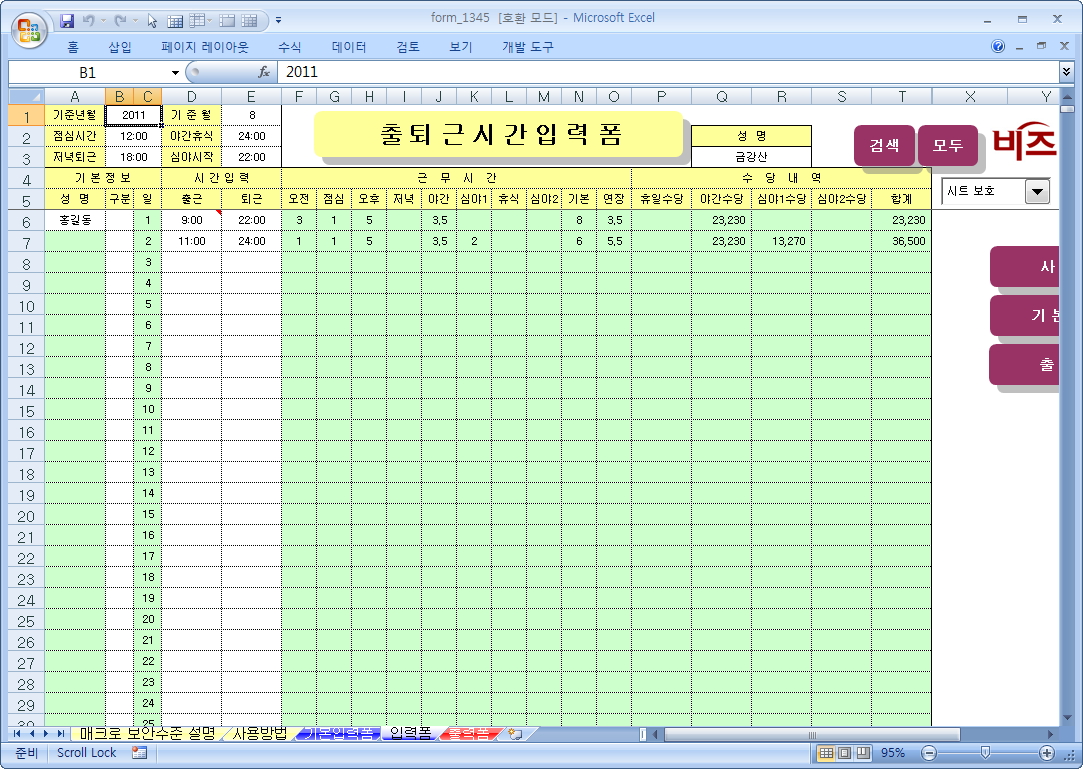Save the workbook using the floppy disk icon
Viewport: 1083px width, 769px height.
67,20
